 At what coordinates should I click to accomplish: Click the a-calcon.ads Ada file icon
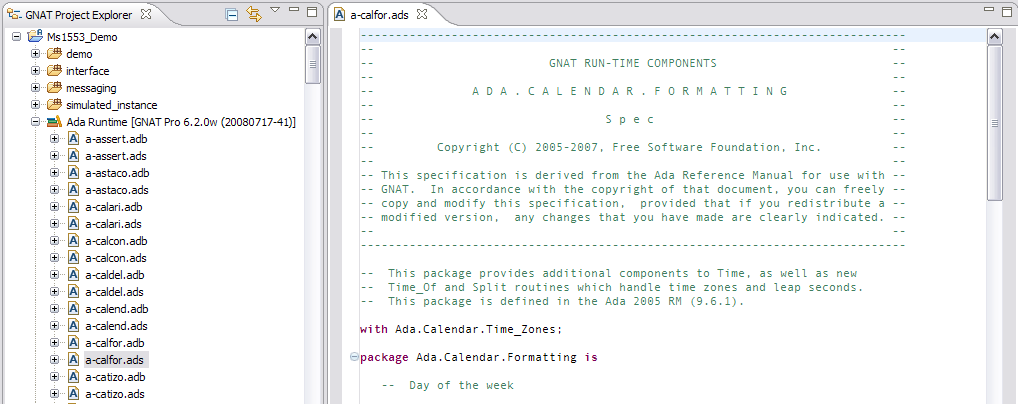73,257
